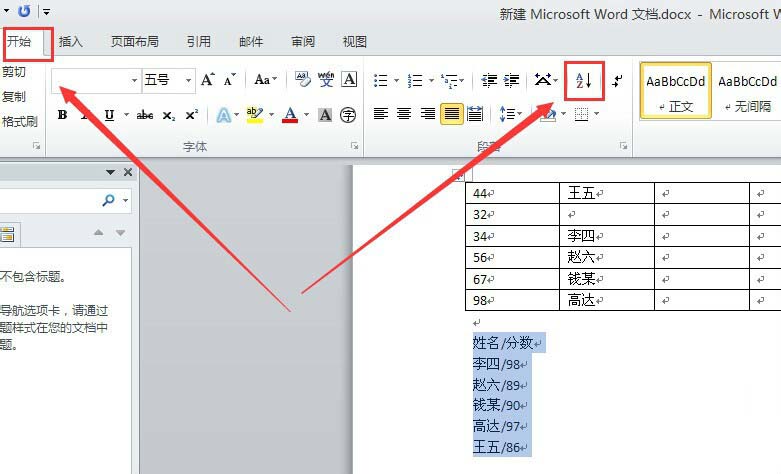Click the table cell containing 王五
781x474 pixels.
click(x=606, y=192)
